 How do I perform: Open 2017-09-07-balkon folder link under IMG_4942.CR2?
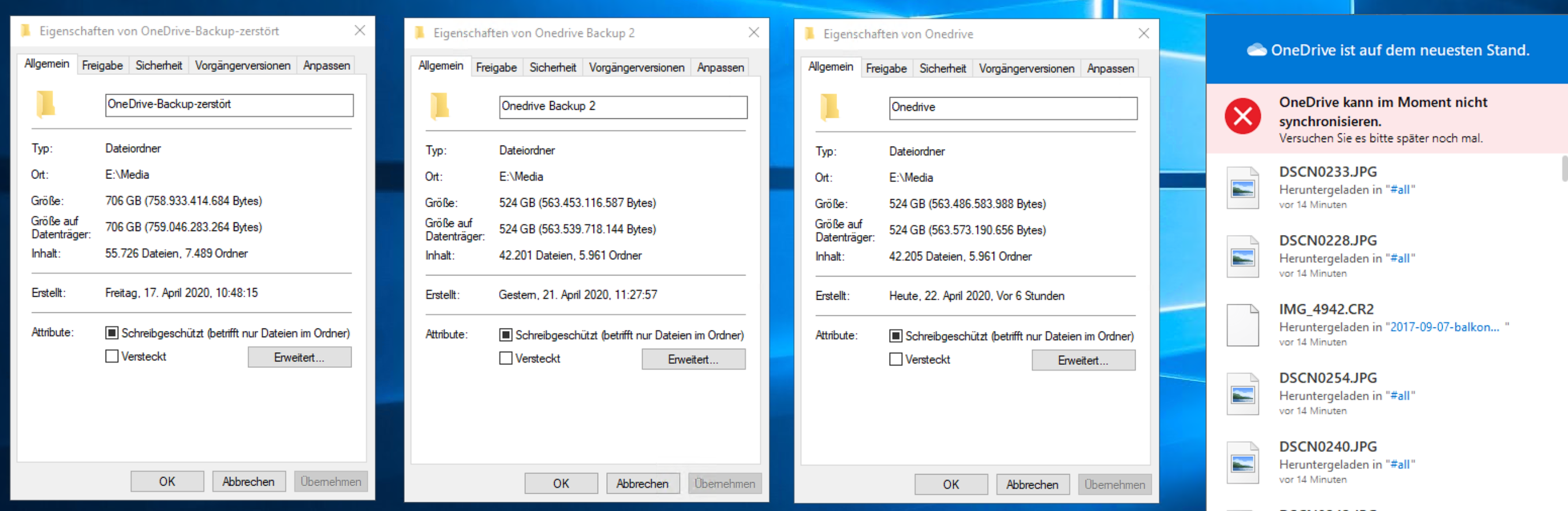[x=1445, y=327]
